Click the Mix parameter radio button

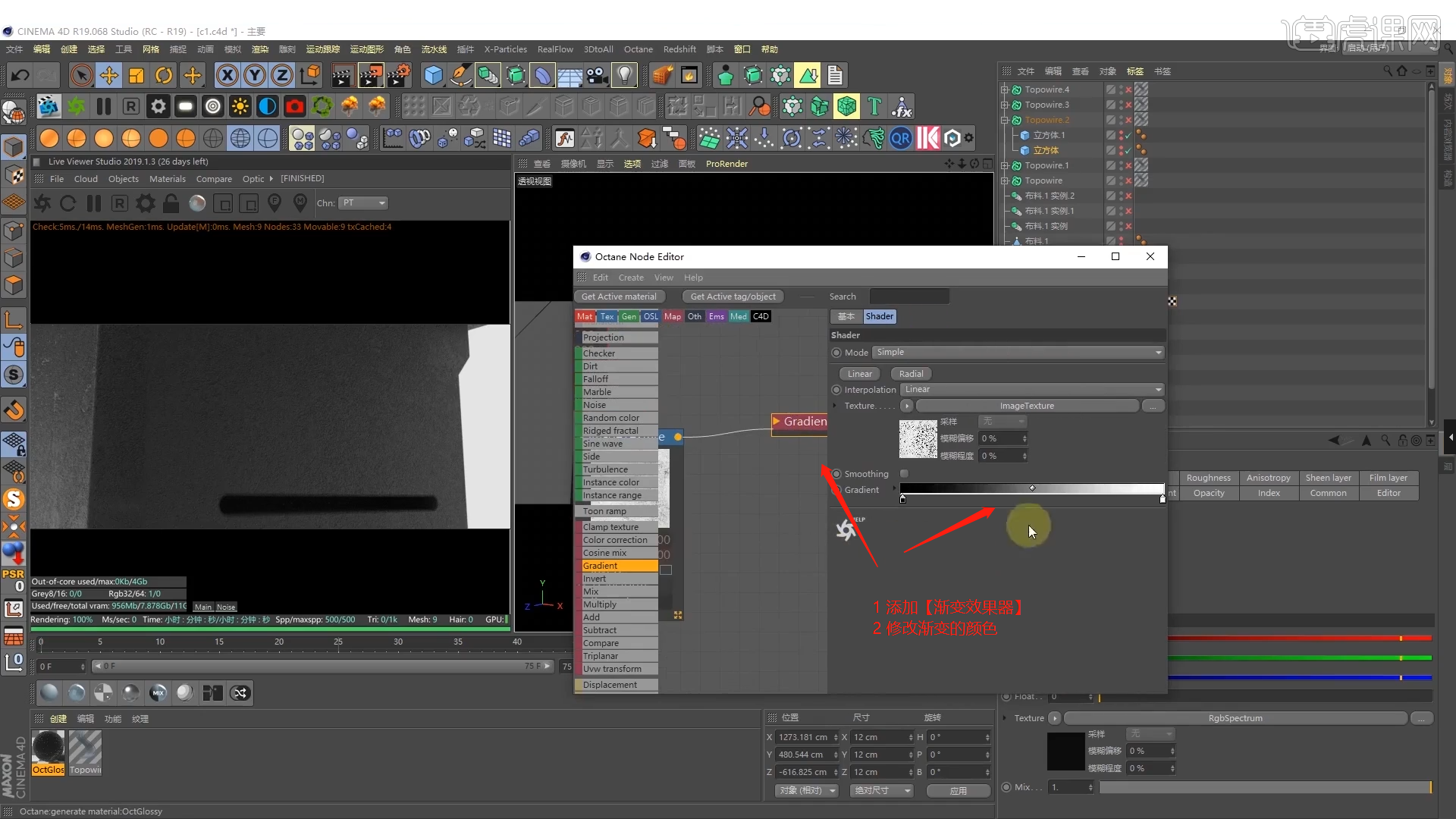tap(1006, 787)
